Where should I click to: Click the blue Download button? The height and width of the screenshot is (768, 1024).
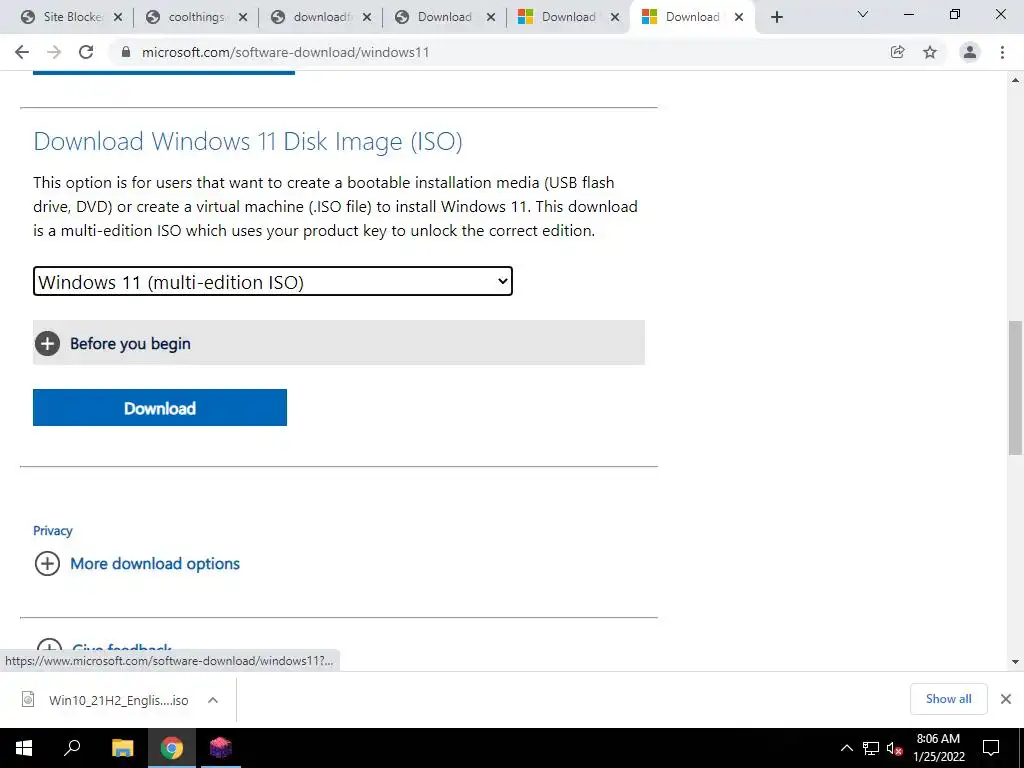[160, 408]
